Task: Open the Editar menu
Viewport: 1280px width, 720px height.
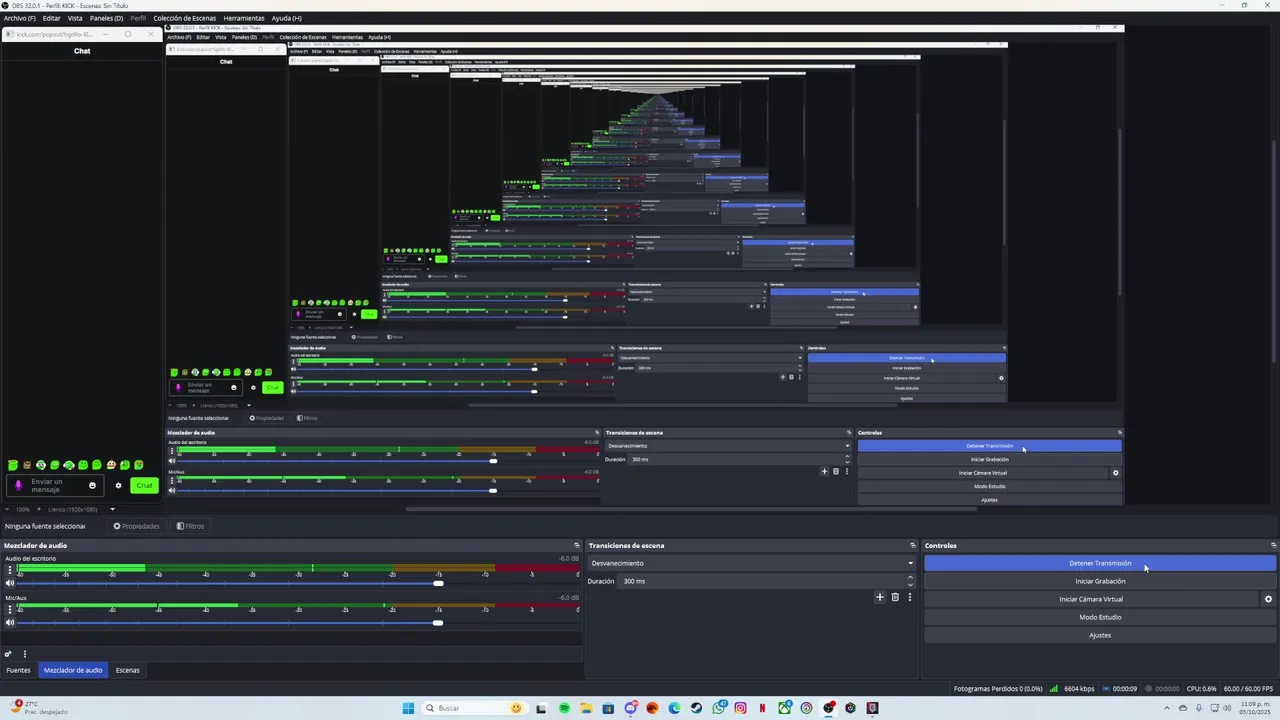Action: (51, 18)
